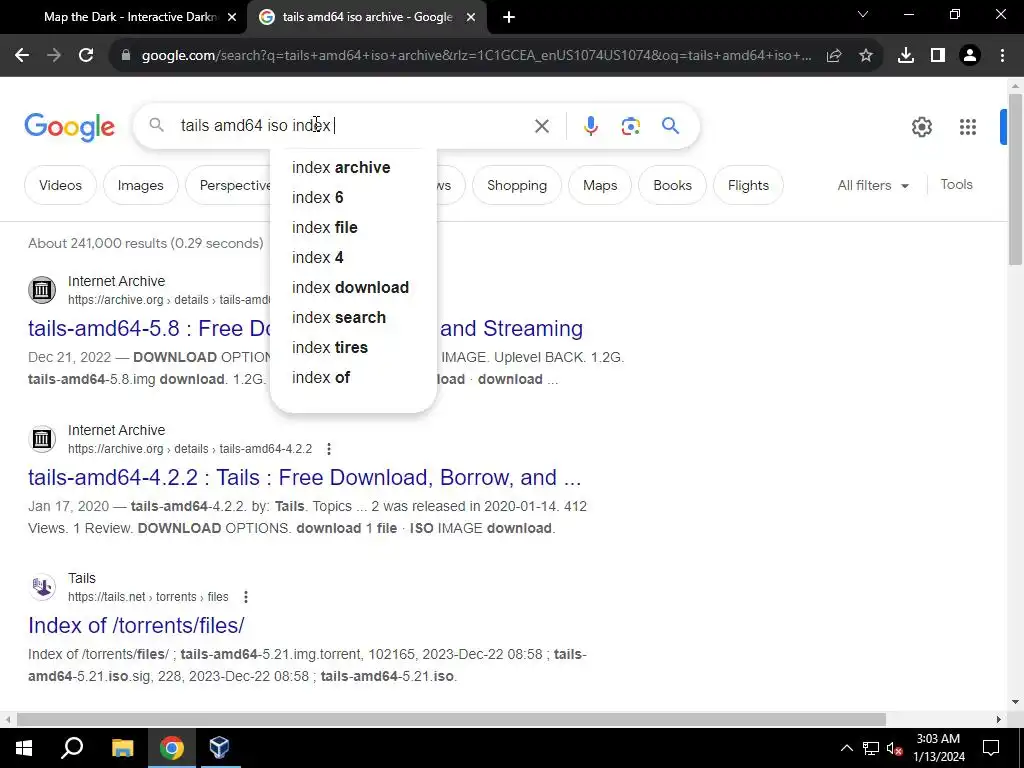Choose suggestion 'index archive'
1024x768 pixels.
click(353, 168)
